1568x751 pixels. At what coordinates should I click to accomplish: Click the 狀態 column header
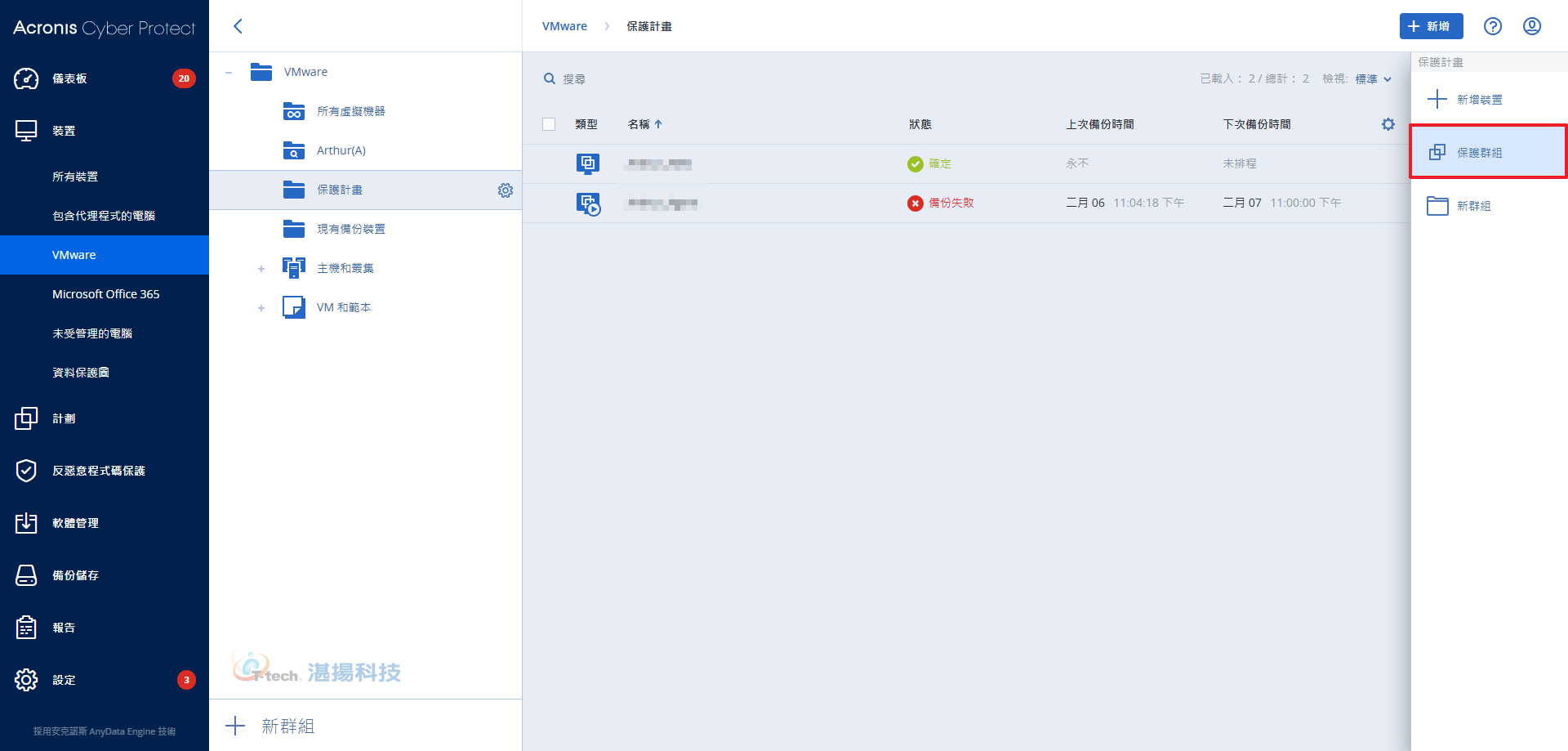tap(920, 124)
